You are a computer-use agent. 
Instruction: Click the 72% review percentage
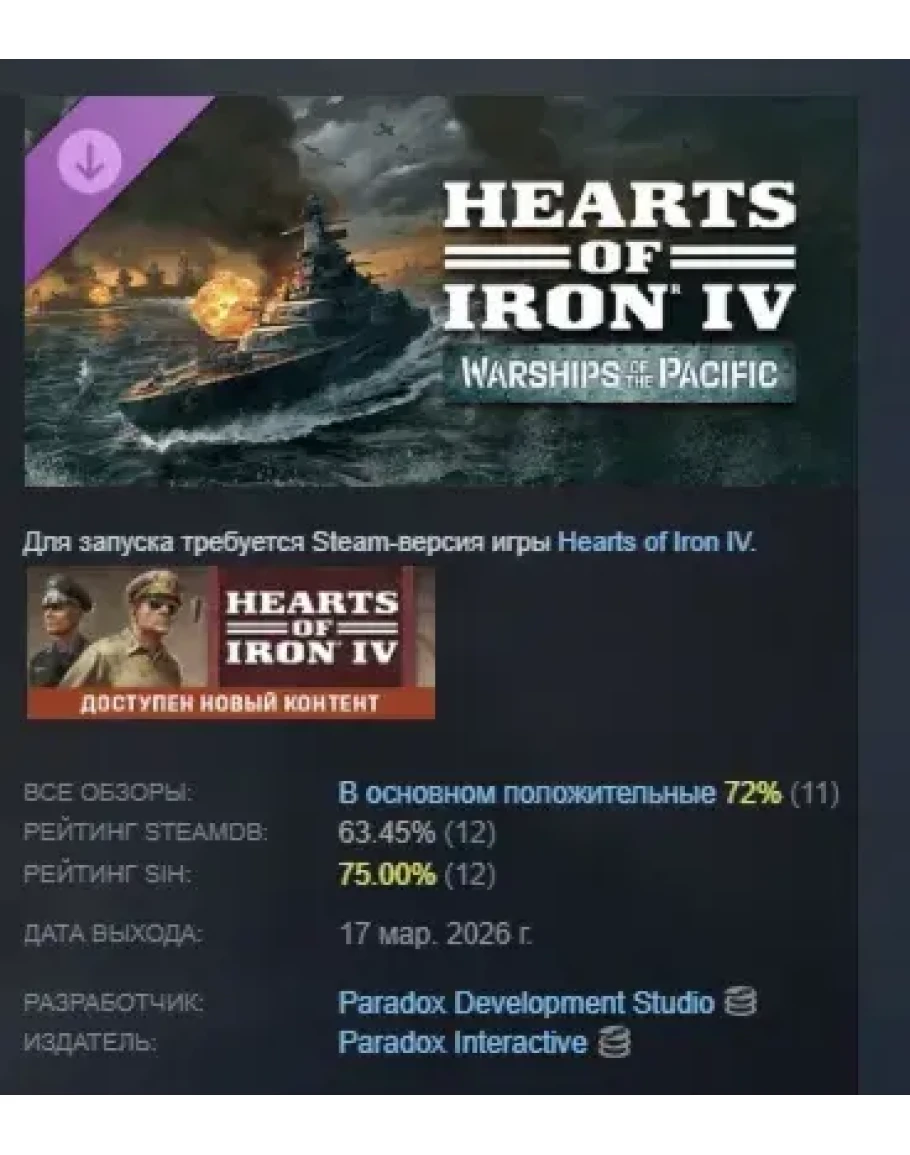point(752,793)
